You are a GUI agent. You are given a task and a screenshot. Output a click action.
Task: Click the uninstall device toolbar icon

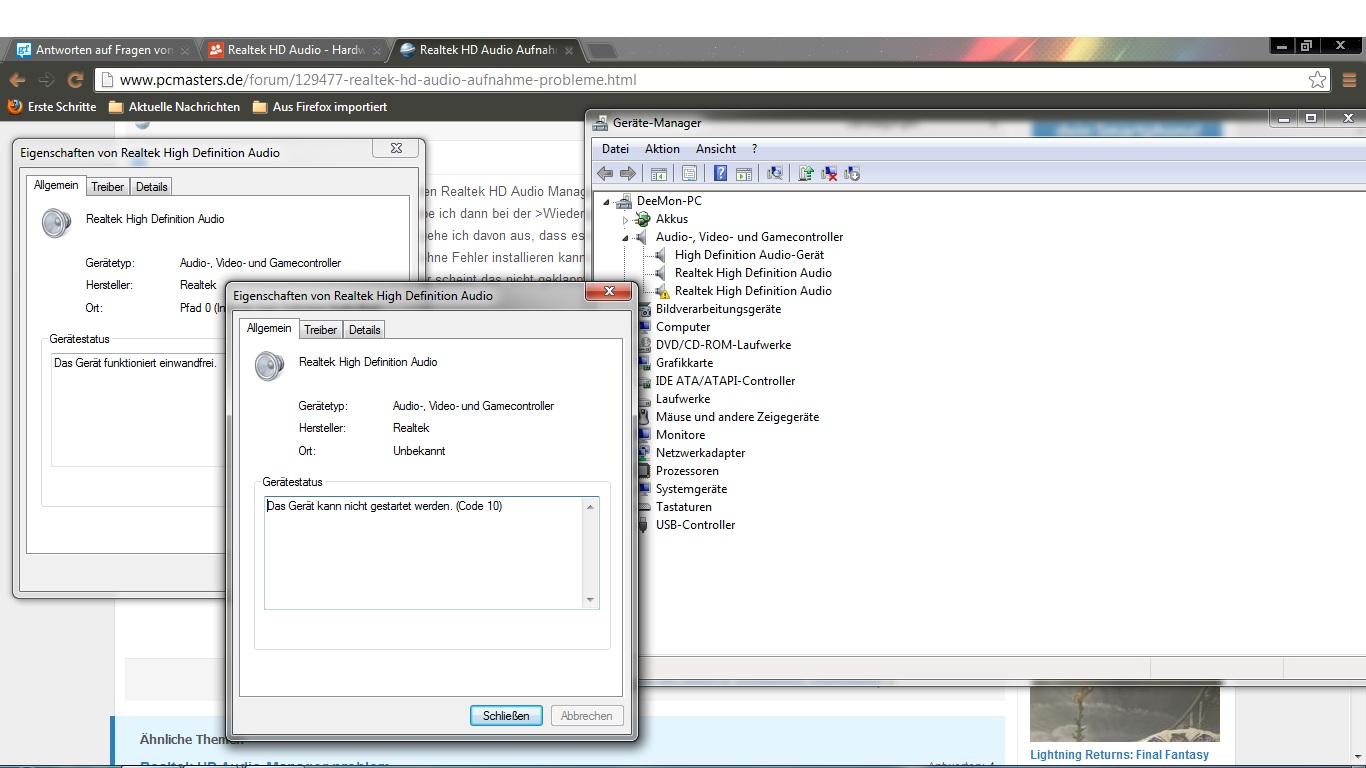coord(829,173)
